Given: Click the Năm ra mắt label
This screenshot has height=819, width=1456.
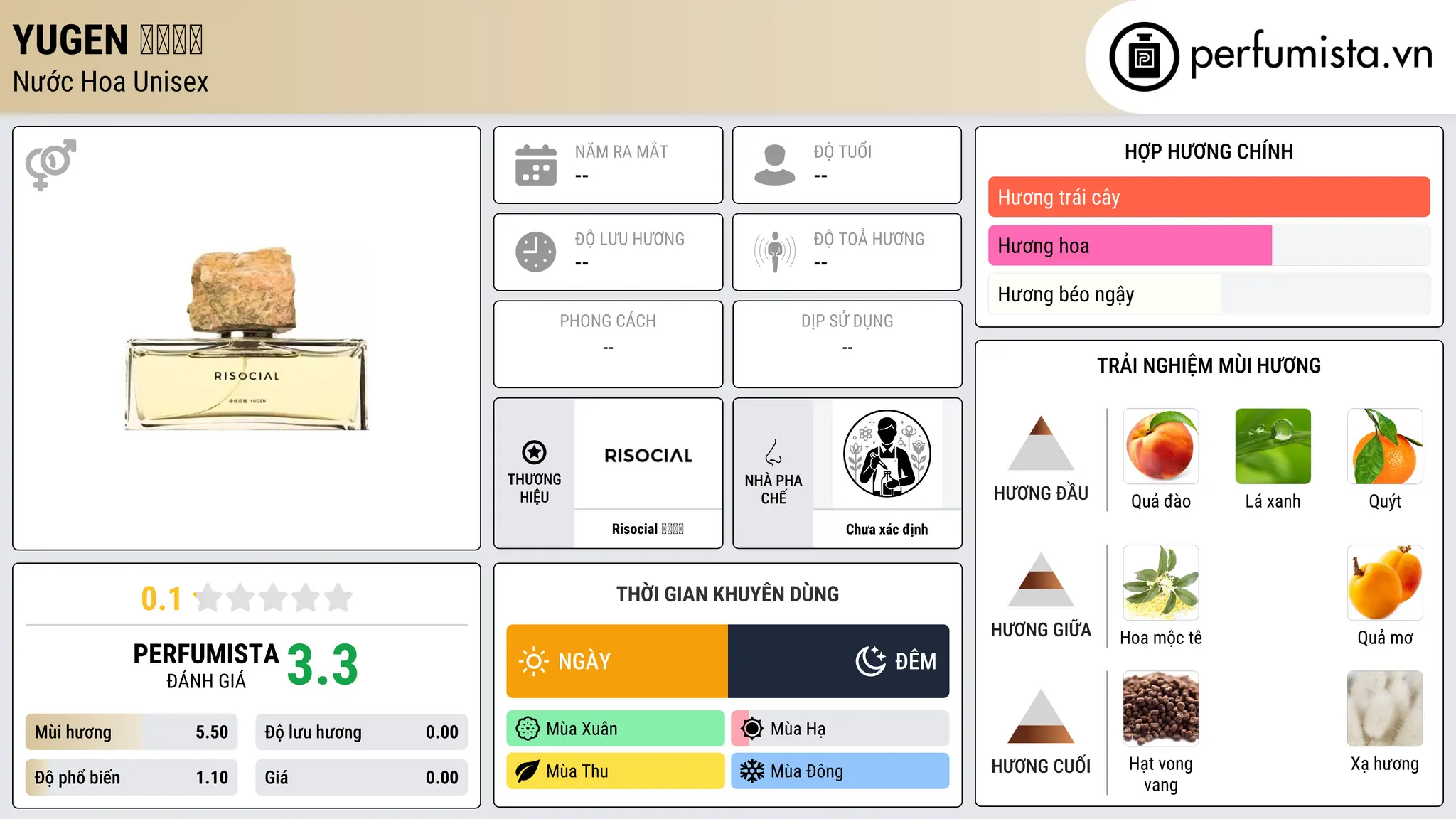Looking at the screenshot, I should (x=621, y=151).
